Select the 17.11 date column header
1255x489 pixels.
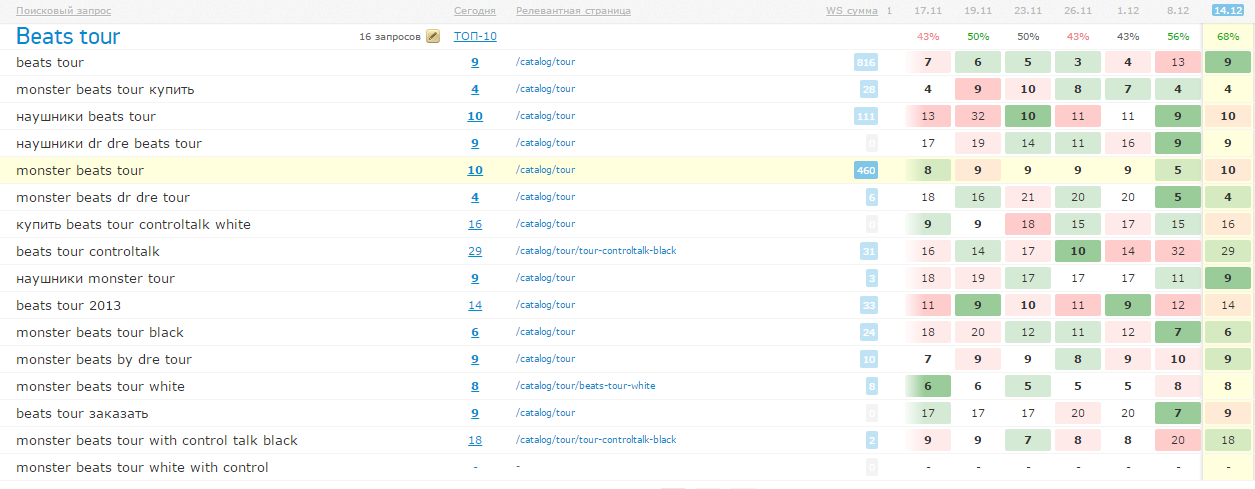[x=928, y=11]
